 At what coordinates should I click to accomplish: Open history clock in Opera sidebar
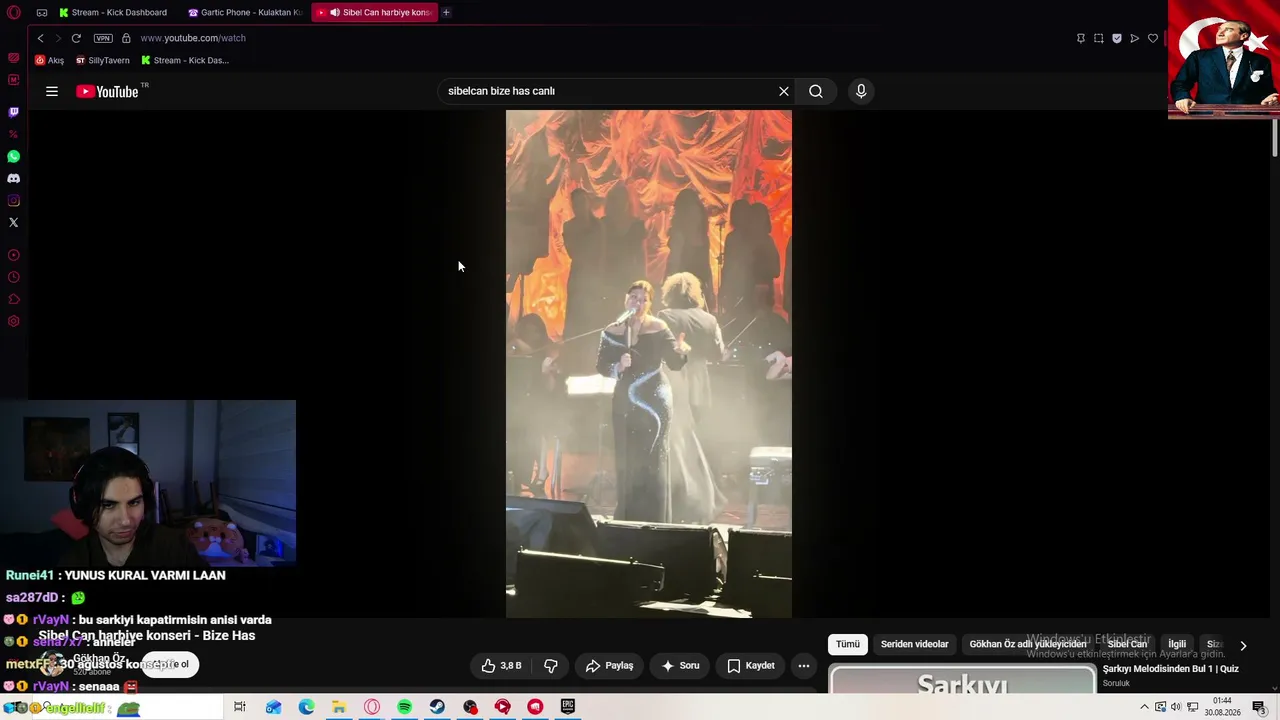pyautogui.click(x=13, y=277)
